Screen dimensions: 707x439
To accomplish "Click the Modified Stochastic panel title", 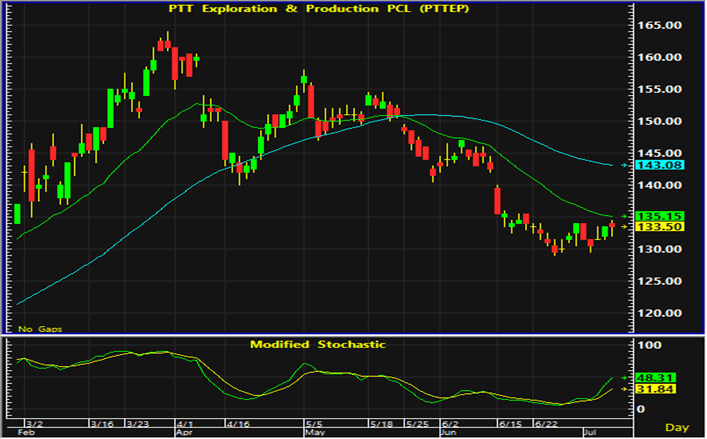I will [x=318, y=345].
